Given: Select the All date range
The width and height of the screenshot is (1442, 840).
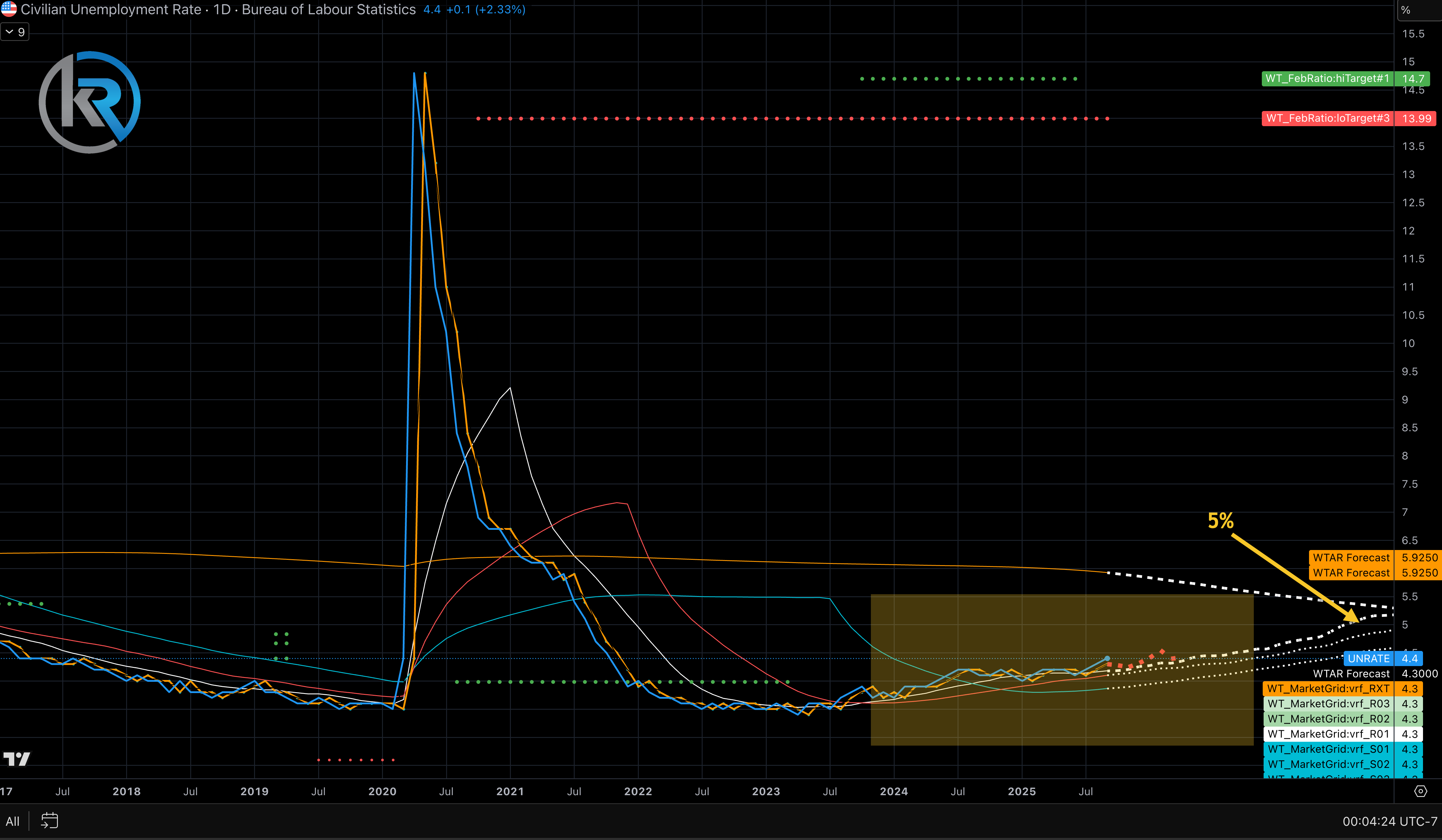Looking at the screenshot, I should (12, 821).
